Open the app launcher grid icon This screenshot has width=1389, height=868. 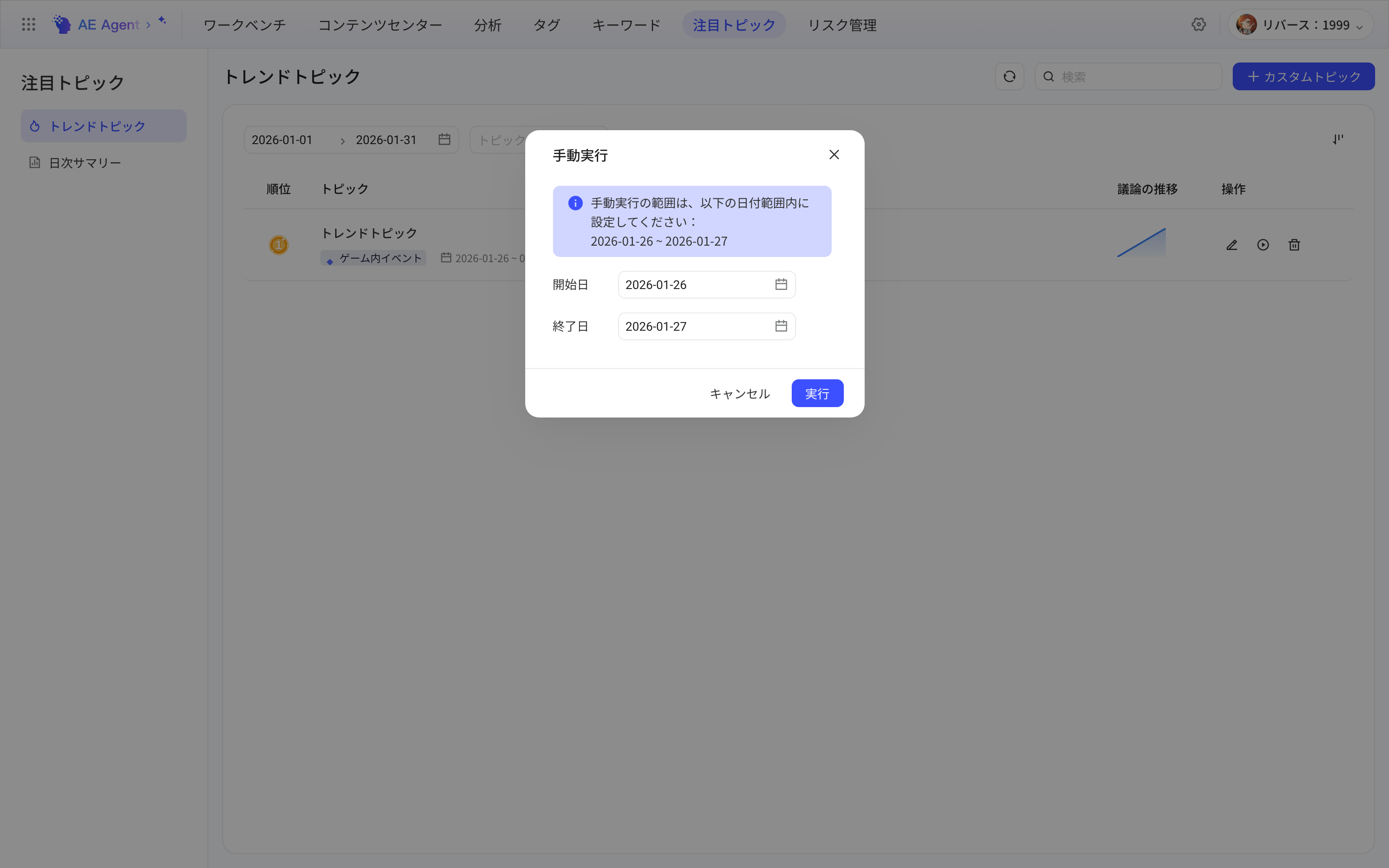click(28, 24)
